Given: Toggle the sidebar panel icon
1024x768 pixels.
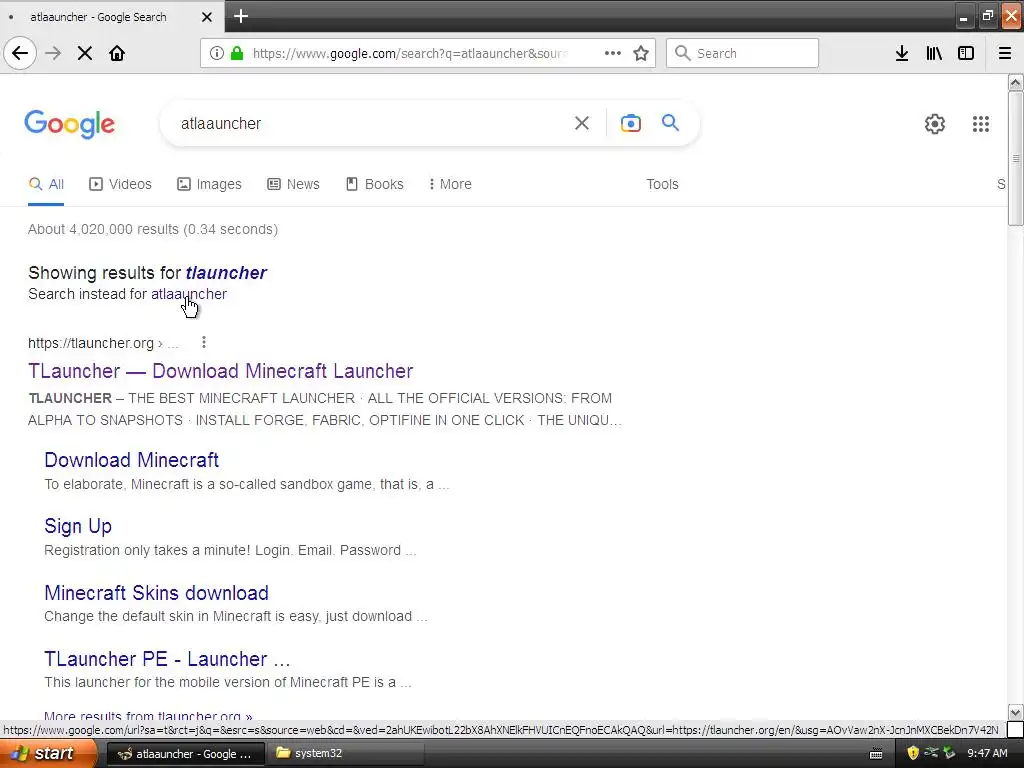Looking at the screenshot, I should (x=966, y=53).
